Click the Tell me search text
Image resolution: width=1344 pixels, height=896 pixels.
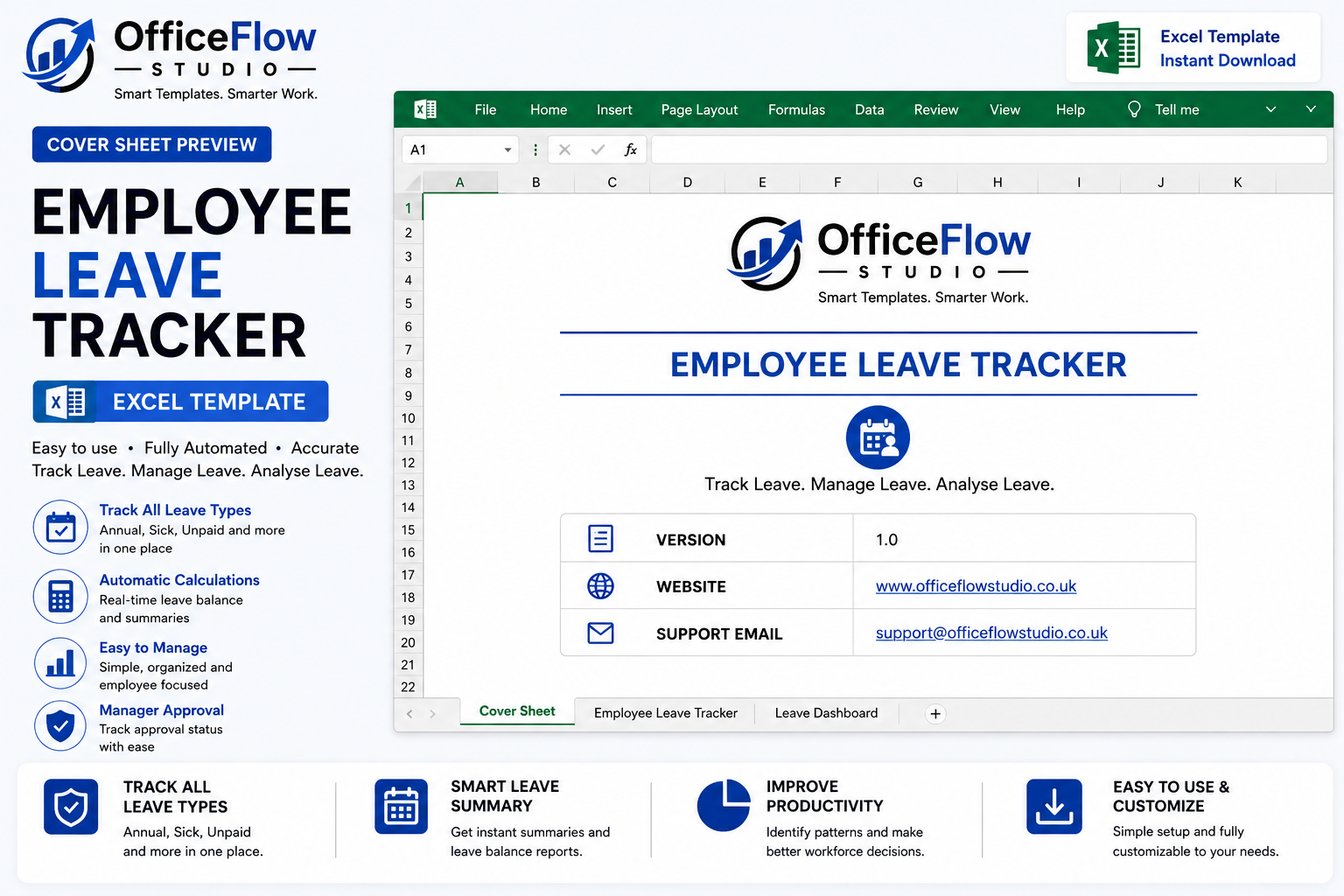pos(1177,109)
